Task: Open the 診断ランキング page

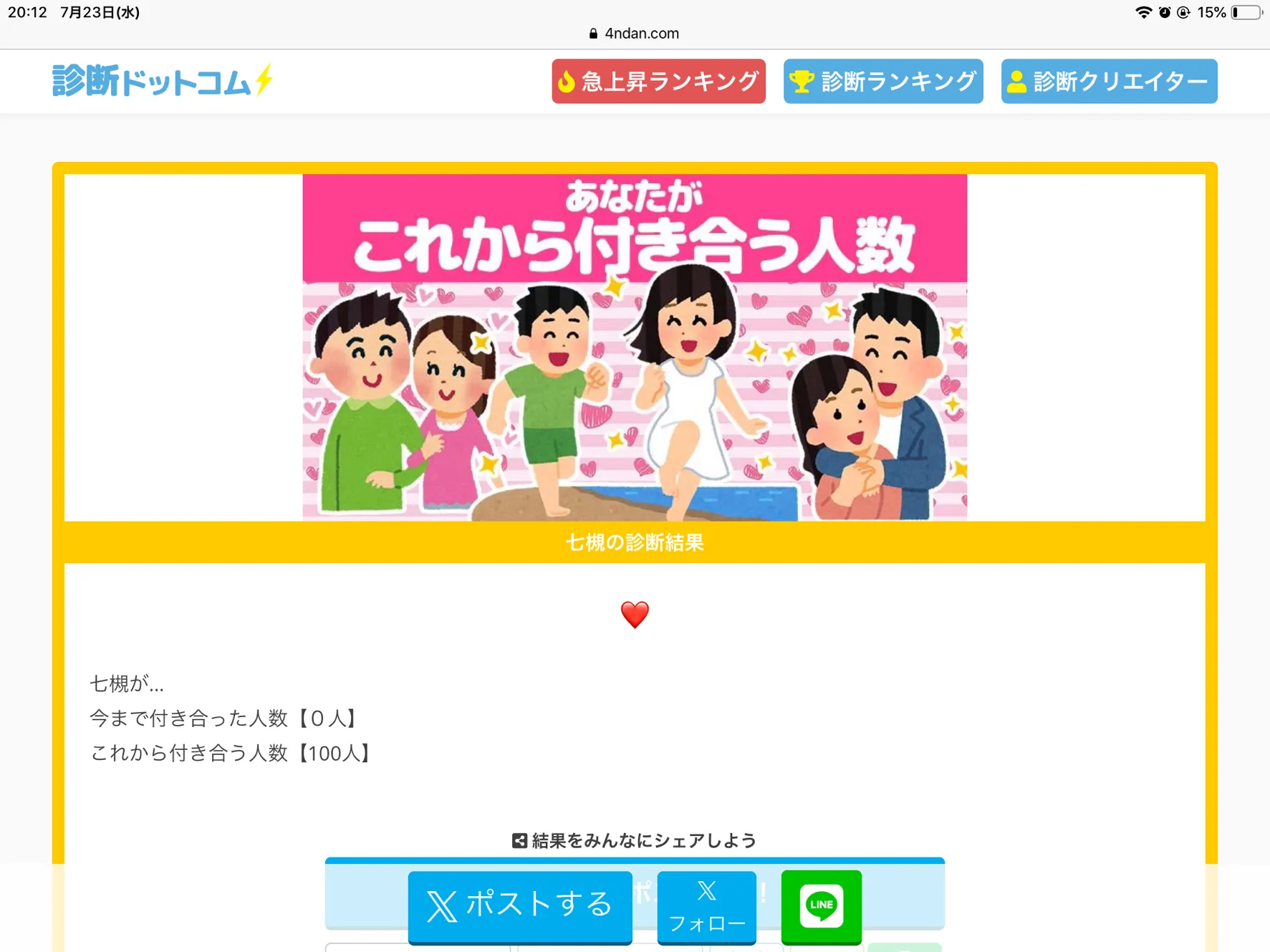Action: pyautogui.click(x=883, y=81)
